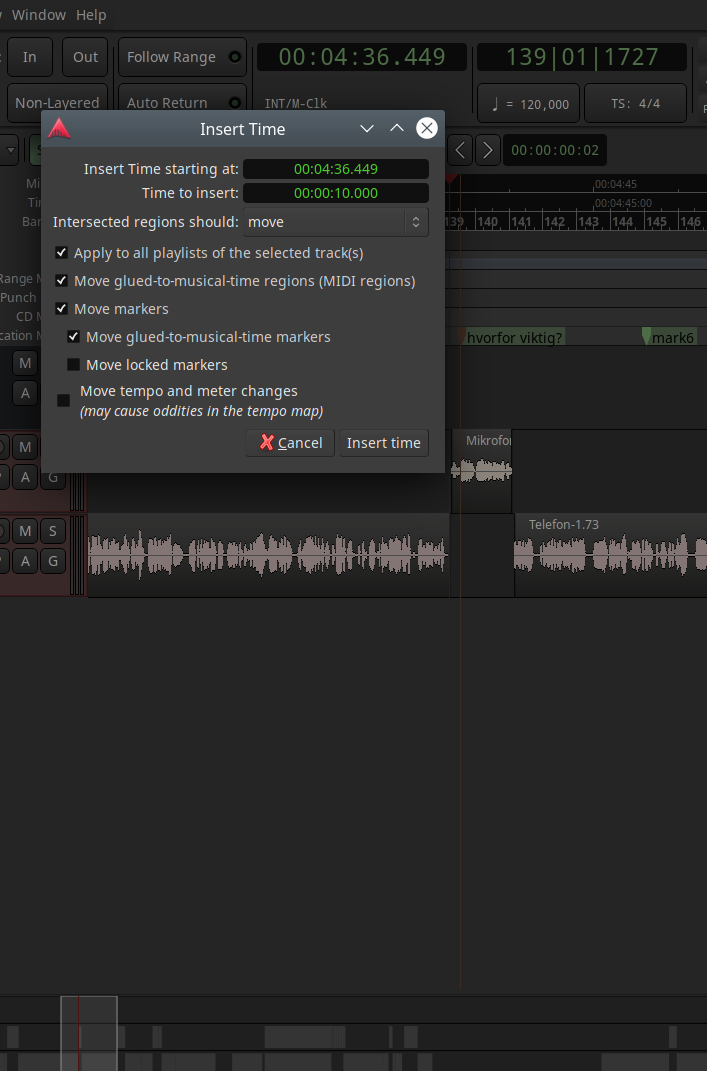
Task: Roll up the Insert Time dialog
Action: pyautogui.click(x=396, y=129)
